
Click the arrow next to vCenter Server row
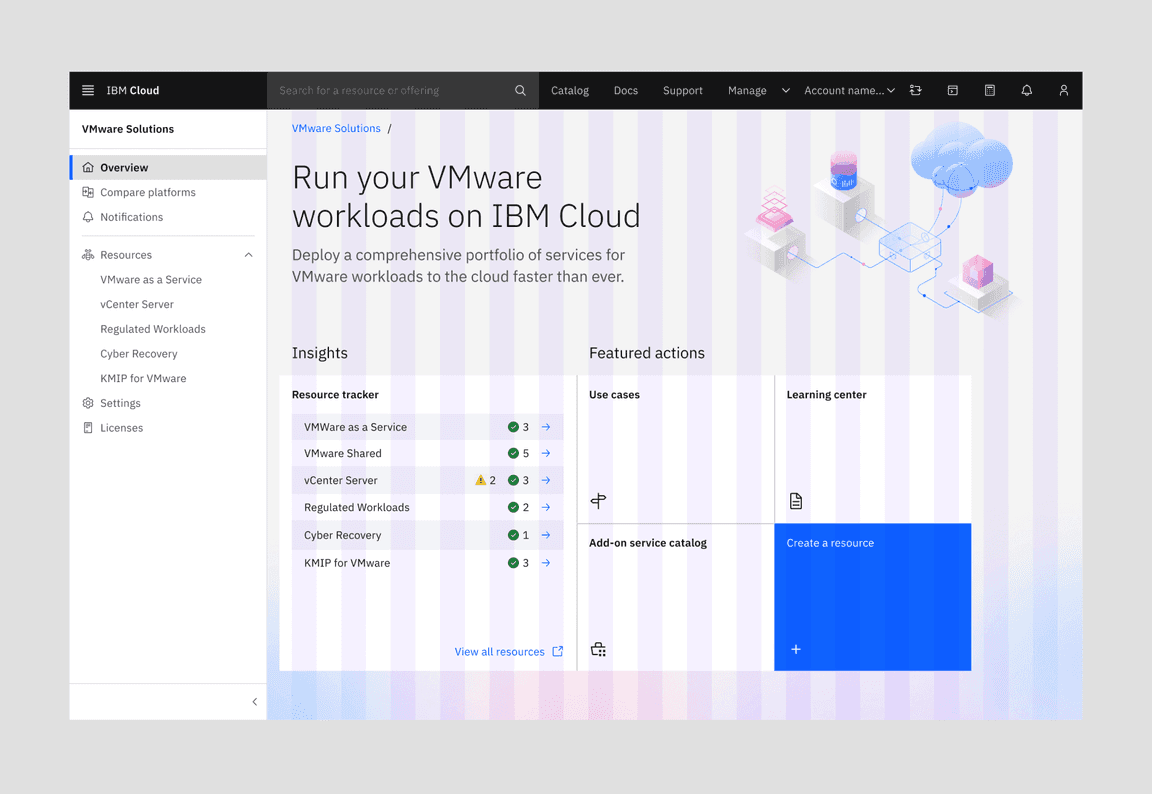[546, 480]
